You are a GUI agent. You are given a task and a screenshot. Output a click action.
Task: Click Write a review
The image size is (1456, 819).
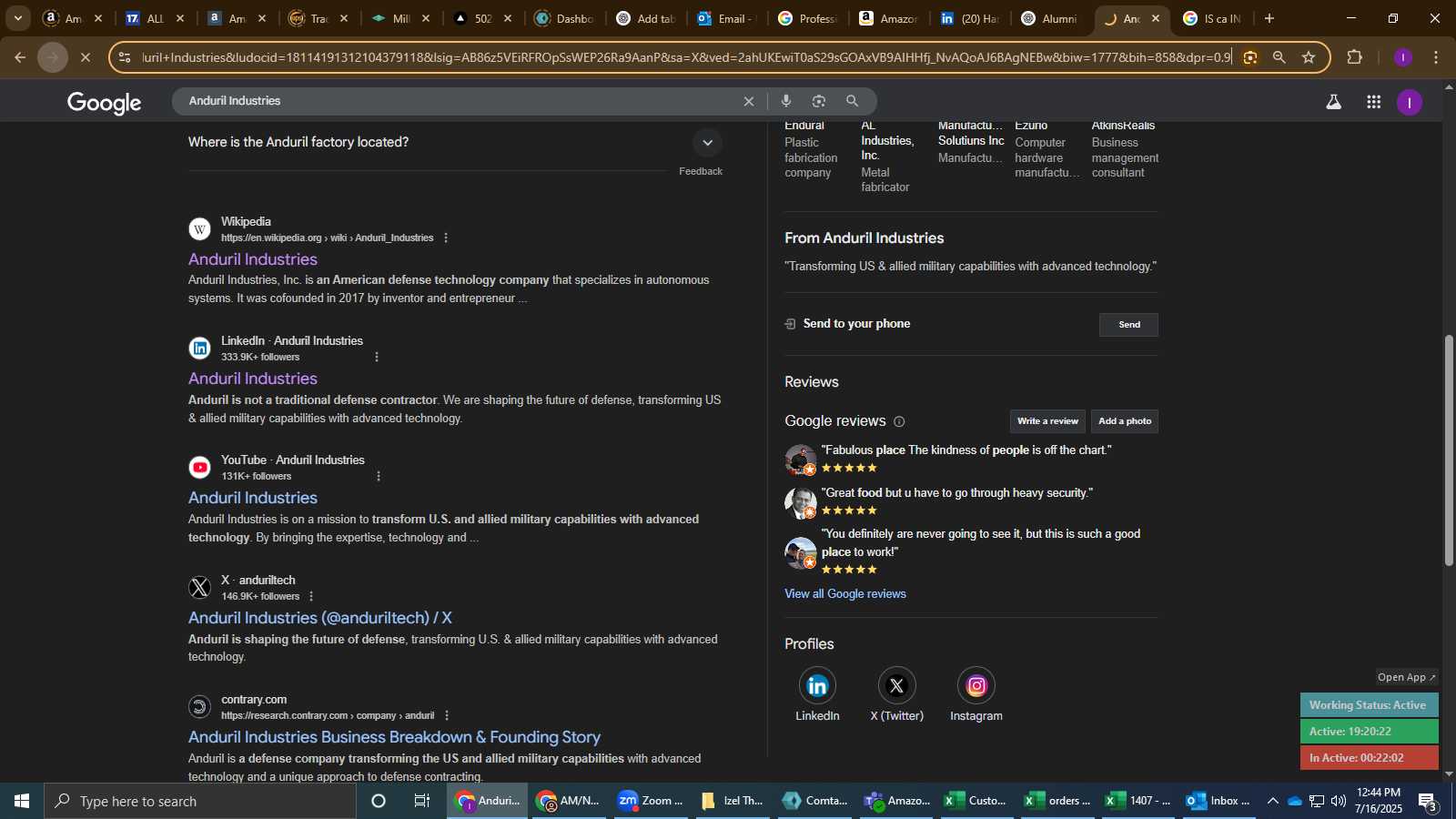coord(1047,421)
